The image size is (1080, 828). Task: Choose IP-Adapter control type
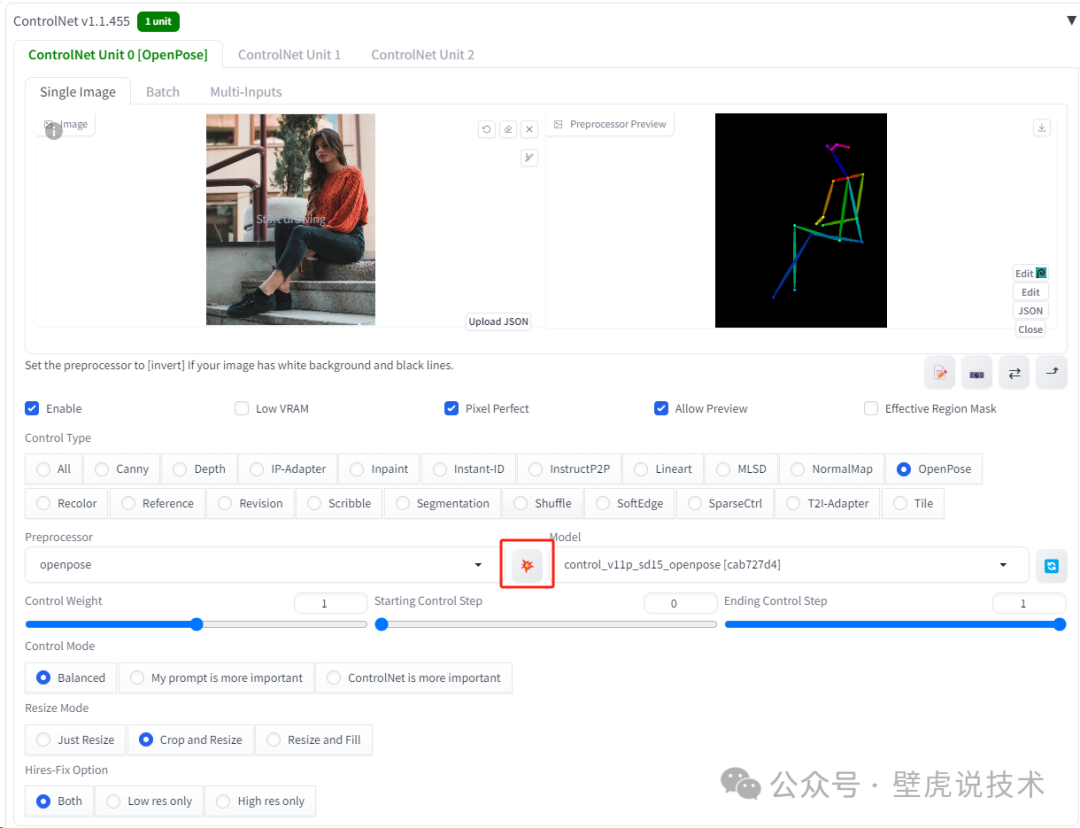(287, 469)
